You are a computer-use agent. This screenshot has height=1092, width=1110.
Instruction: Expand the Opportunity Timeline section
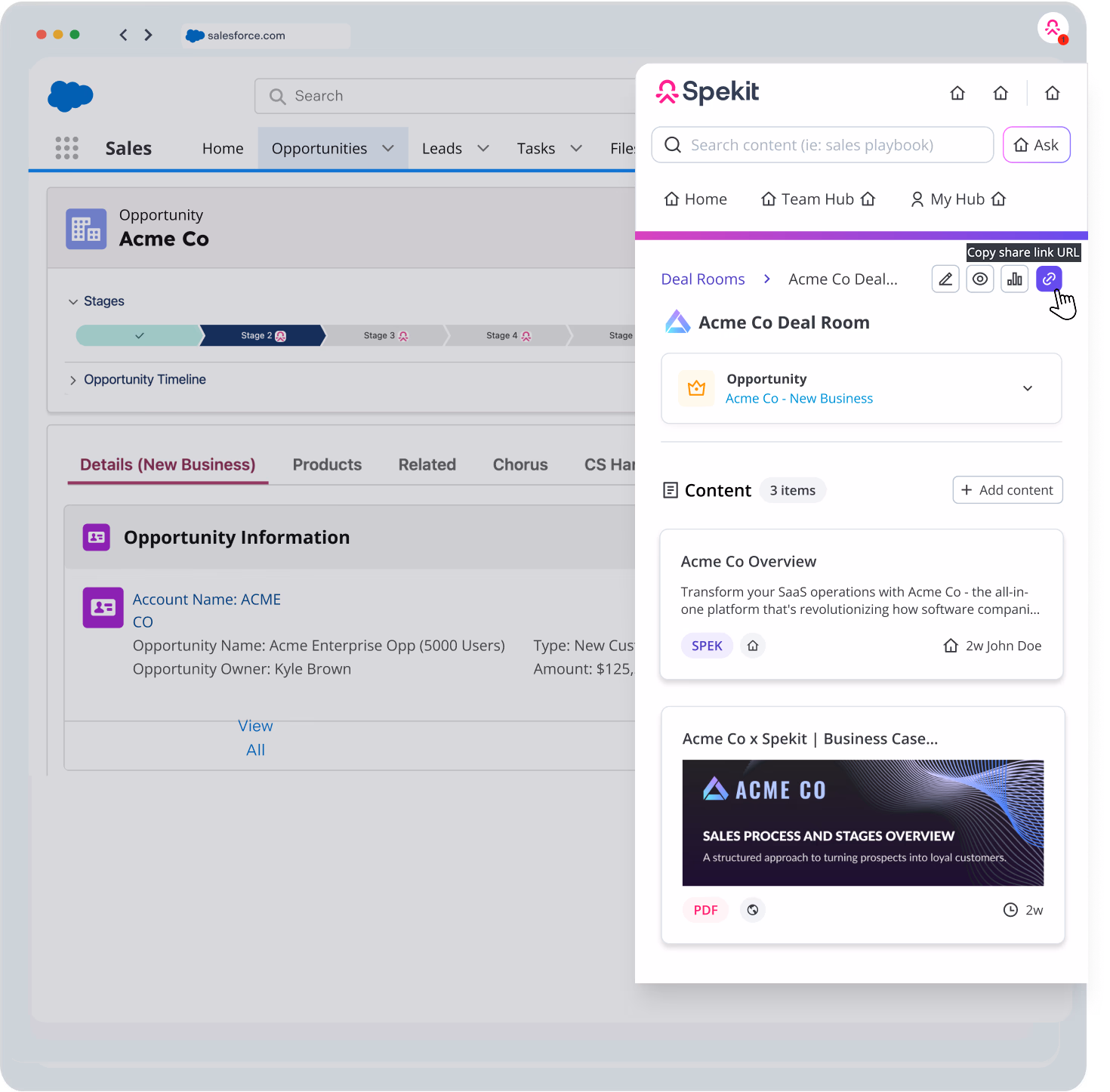pyautogui.click(x=73, y=380)
